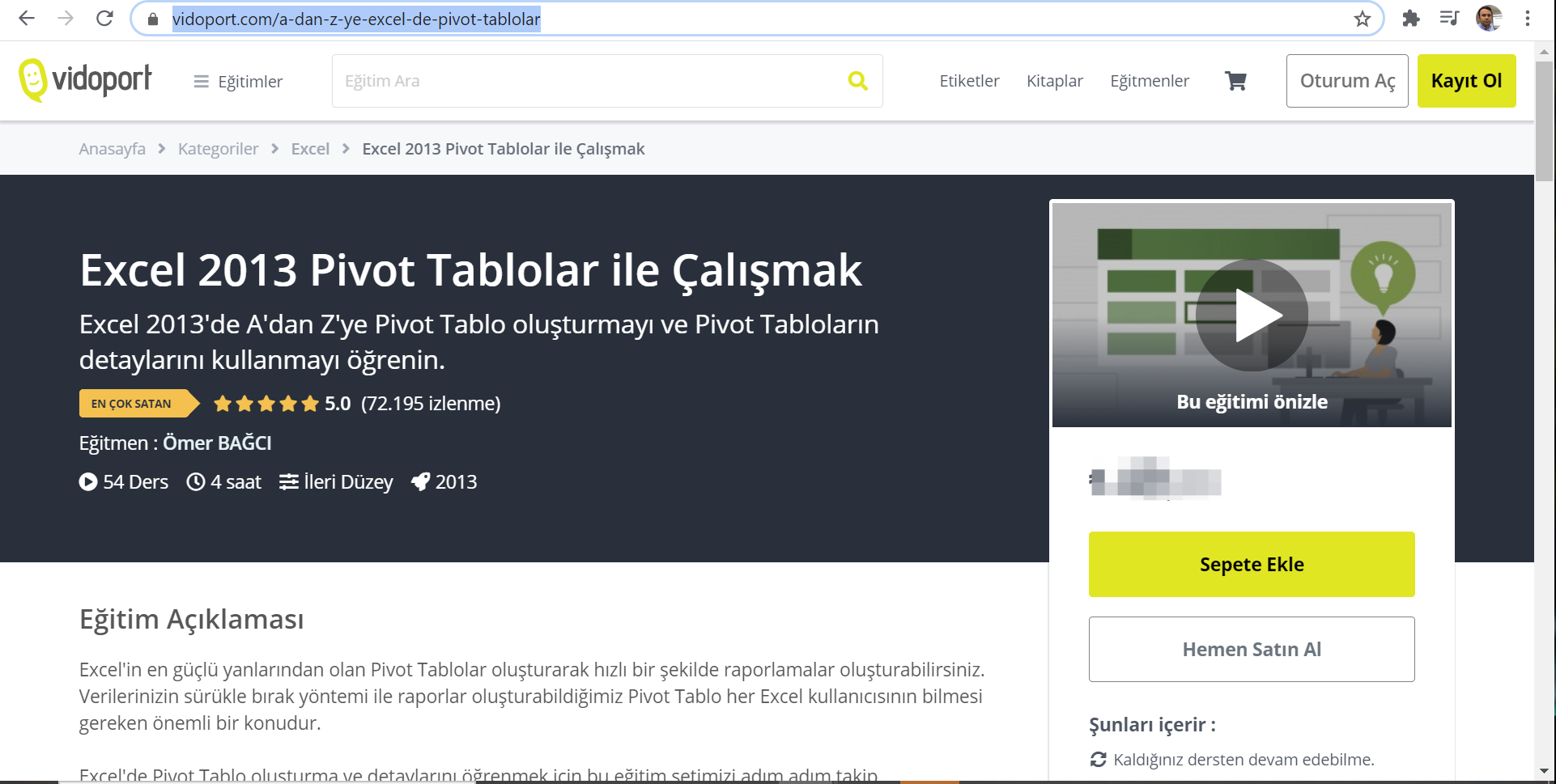
Task: Open the shopping cart
Action: [1234, 80]
